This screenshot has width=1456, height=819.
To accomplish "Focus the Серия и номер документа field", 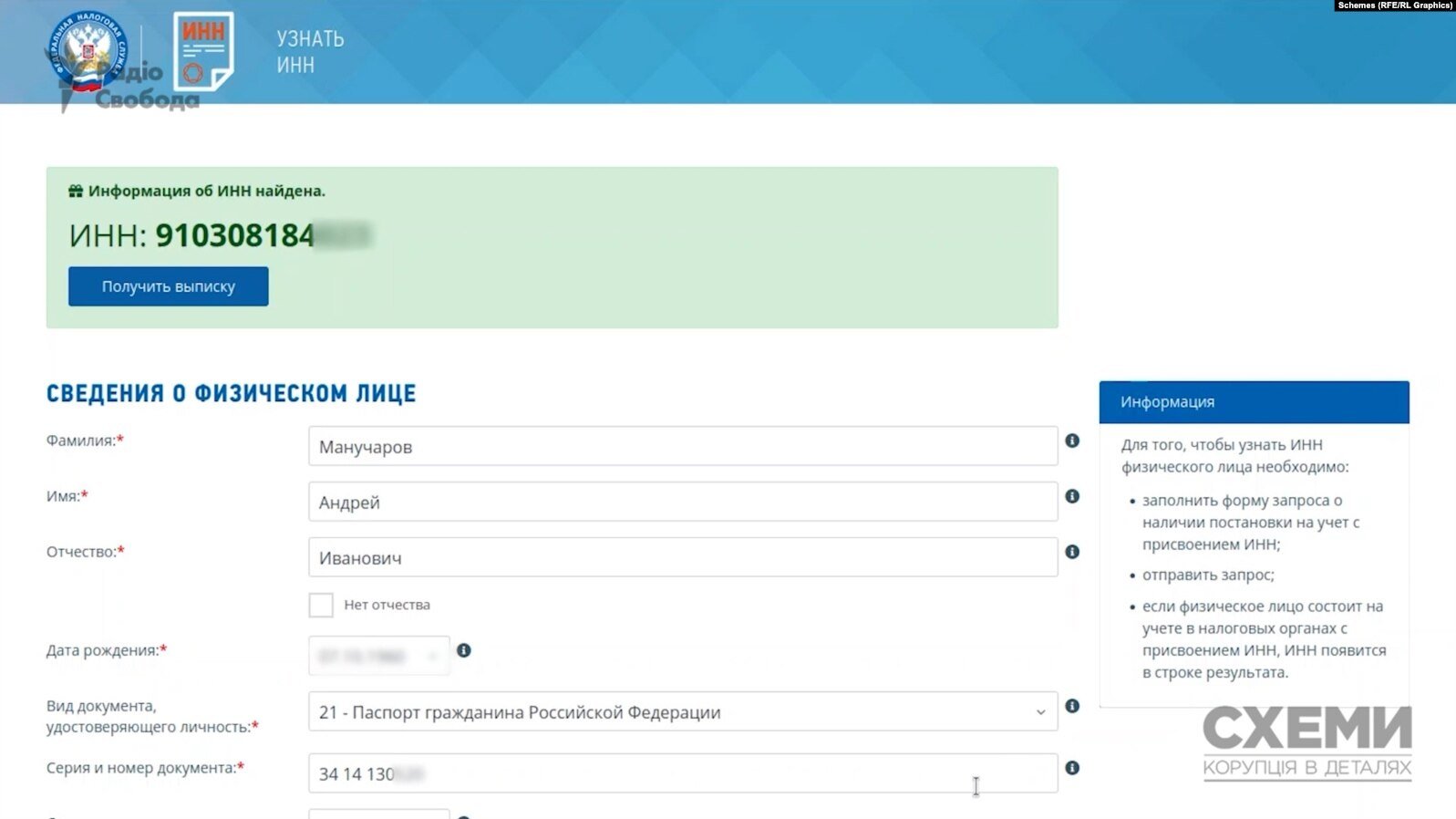I will pos(682,773).
